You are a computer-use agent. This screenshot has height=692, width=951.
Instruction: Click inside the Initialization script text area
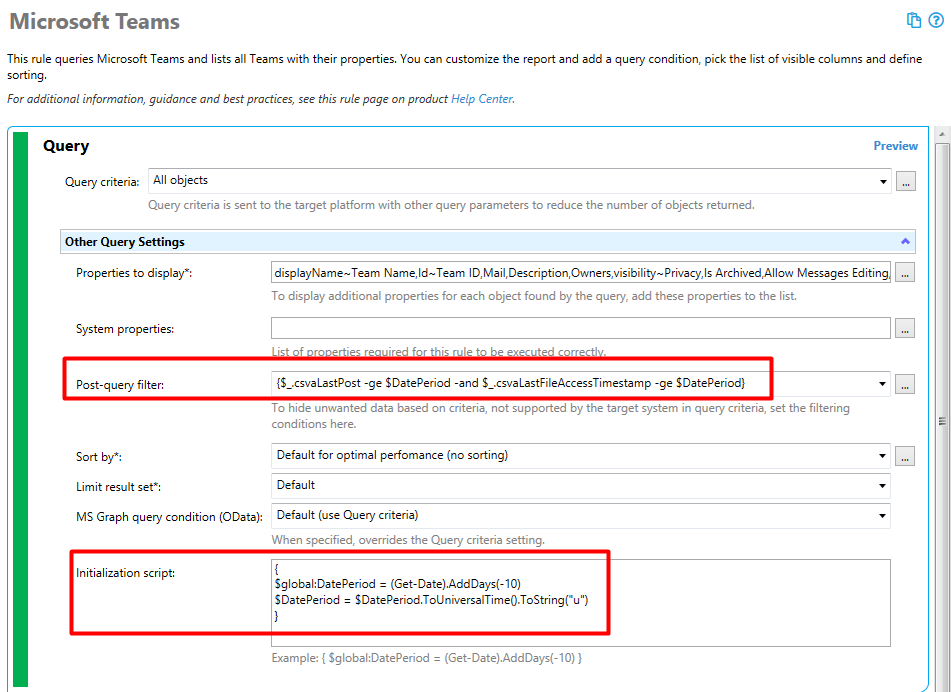coord(580,603)
